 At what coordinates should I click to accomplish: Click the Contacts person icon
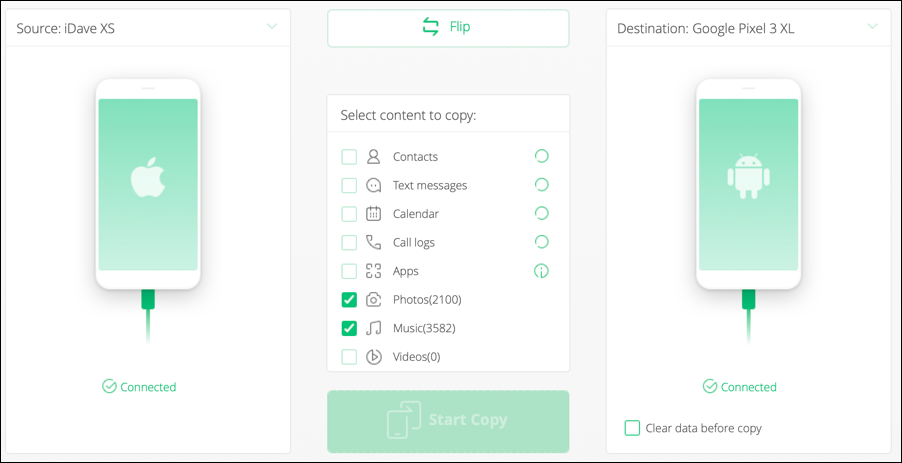click(373, 156)
